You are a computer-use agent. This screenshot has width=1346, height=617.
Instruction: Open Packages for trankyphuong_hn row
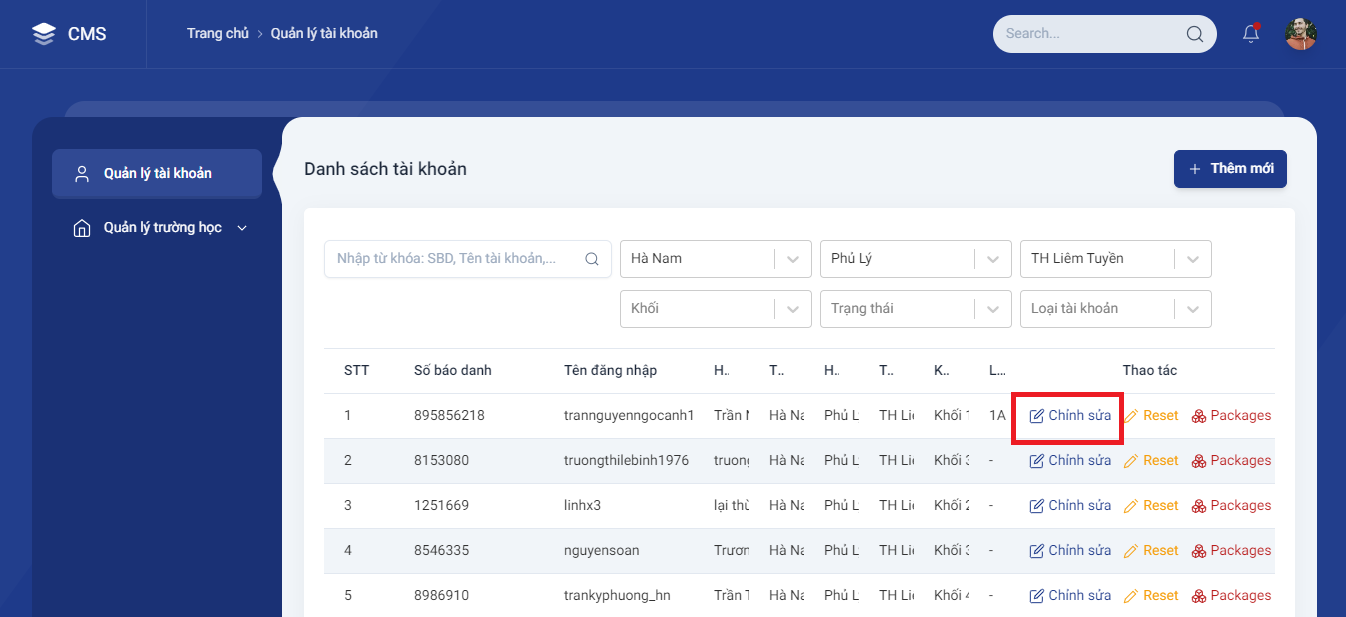tap(1231, 596)
